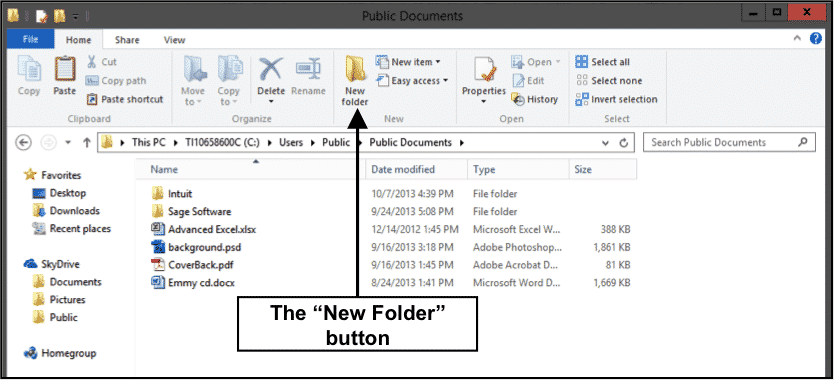This screenshot has height=380, width=834.
Task: Click the Cut scissors button
Action: coord(102,62)
